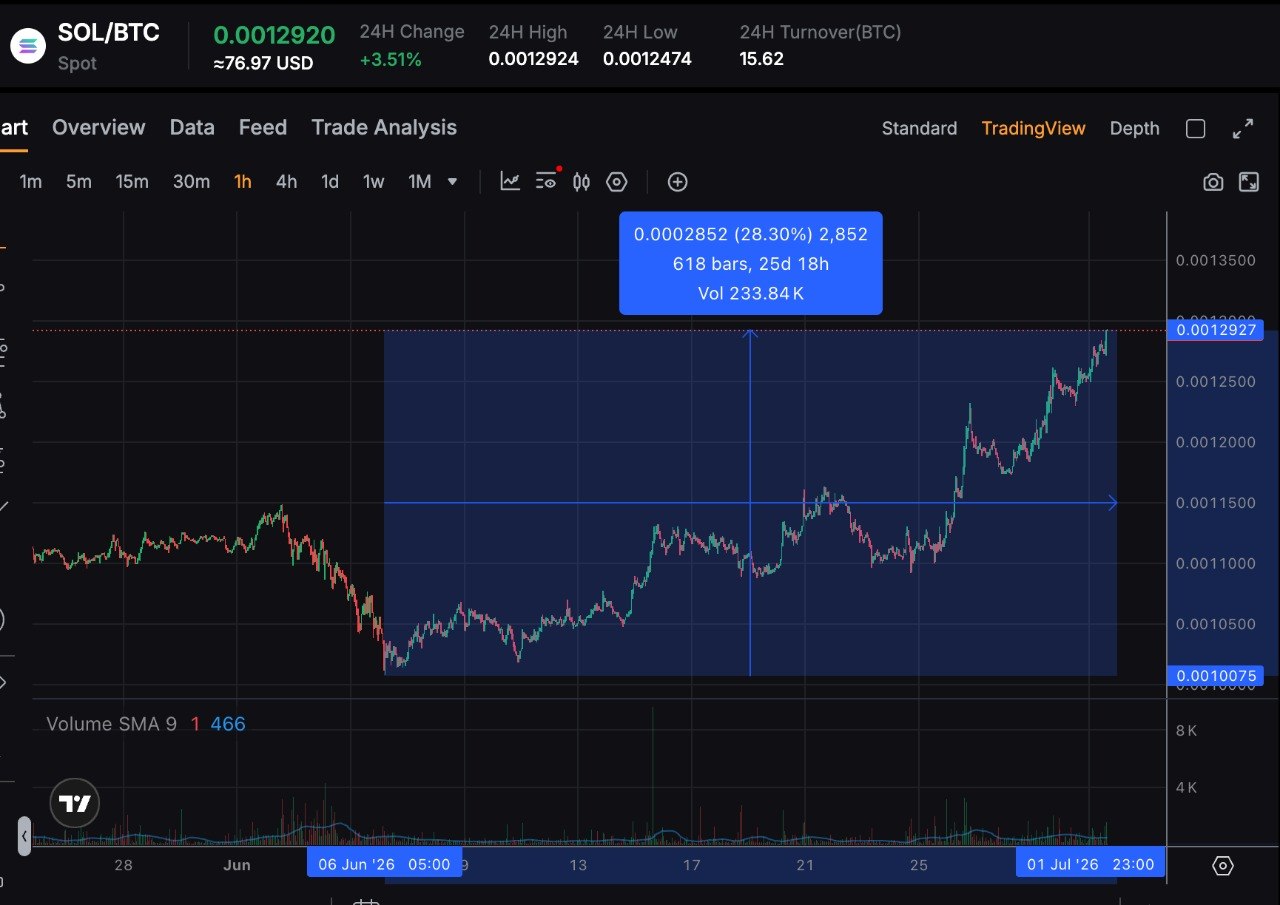This screenshot has width=1280, height=905.
Task: Open the hexagon settings icon on time axis
Action: pos(1222,865)
